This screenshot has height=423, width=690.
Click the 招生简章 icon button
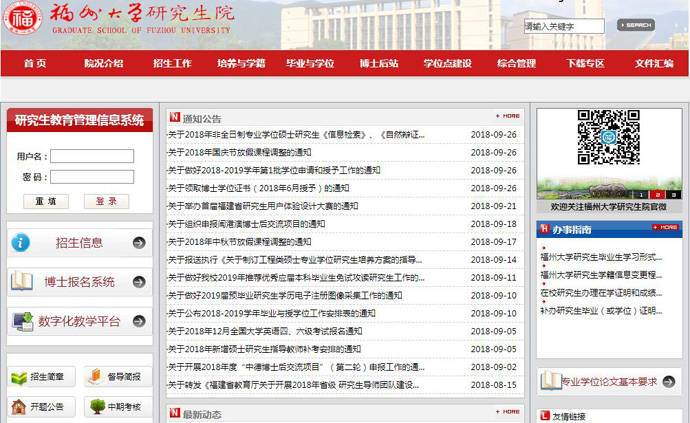pos(19,377)
